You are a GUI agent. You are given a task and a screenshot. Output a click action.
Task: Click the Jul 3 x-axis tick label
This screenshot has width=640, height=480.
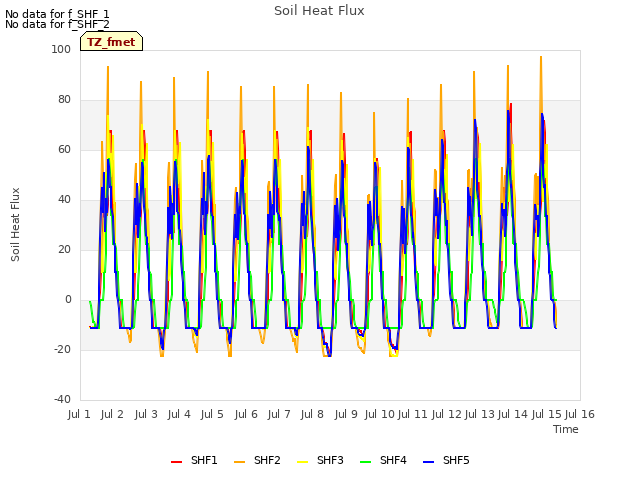(x=146, y=414)
